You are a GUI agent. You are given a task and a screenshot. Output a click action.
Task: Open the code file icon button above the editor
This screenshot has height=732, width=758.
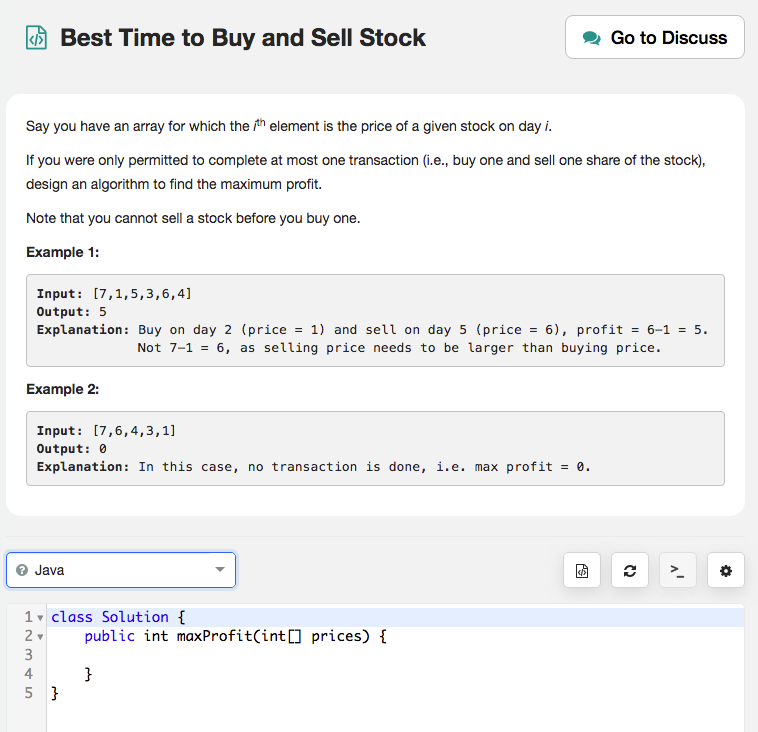pyautogui.click(x=582, y=571)
